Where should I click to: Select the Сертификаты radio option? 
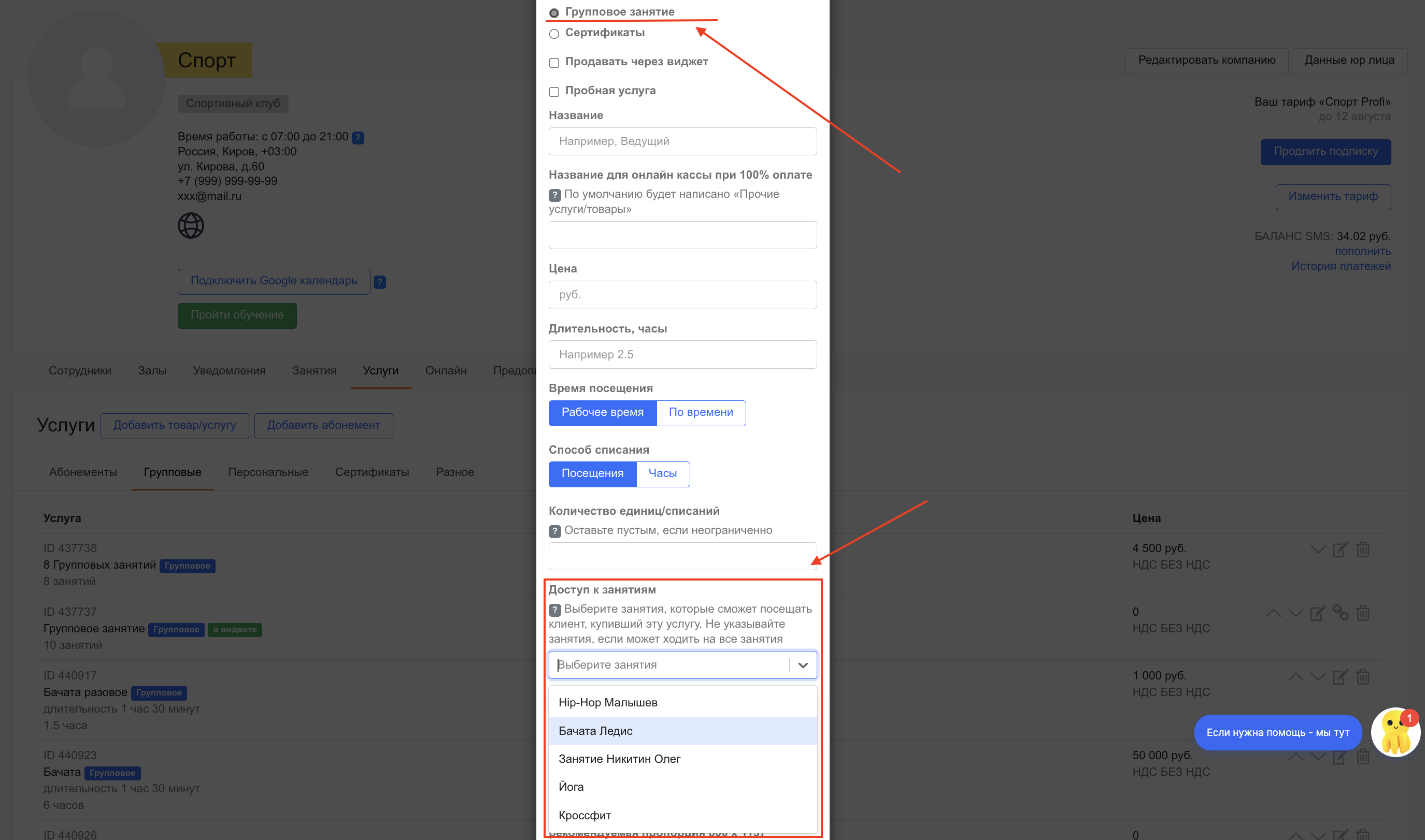(554, 33)
